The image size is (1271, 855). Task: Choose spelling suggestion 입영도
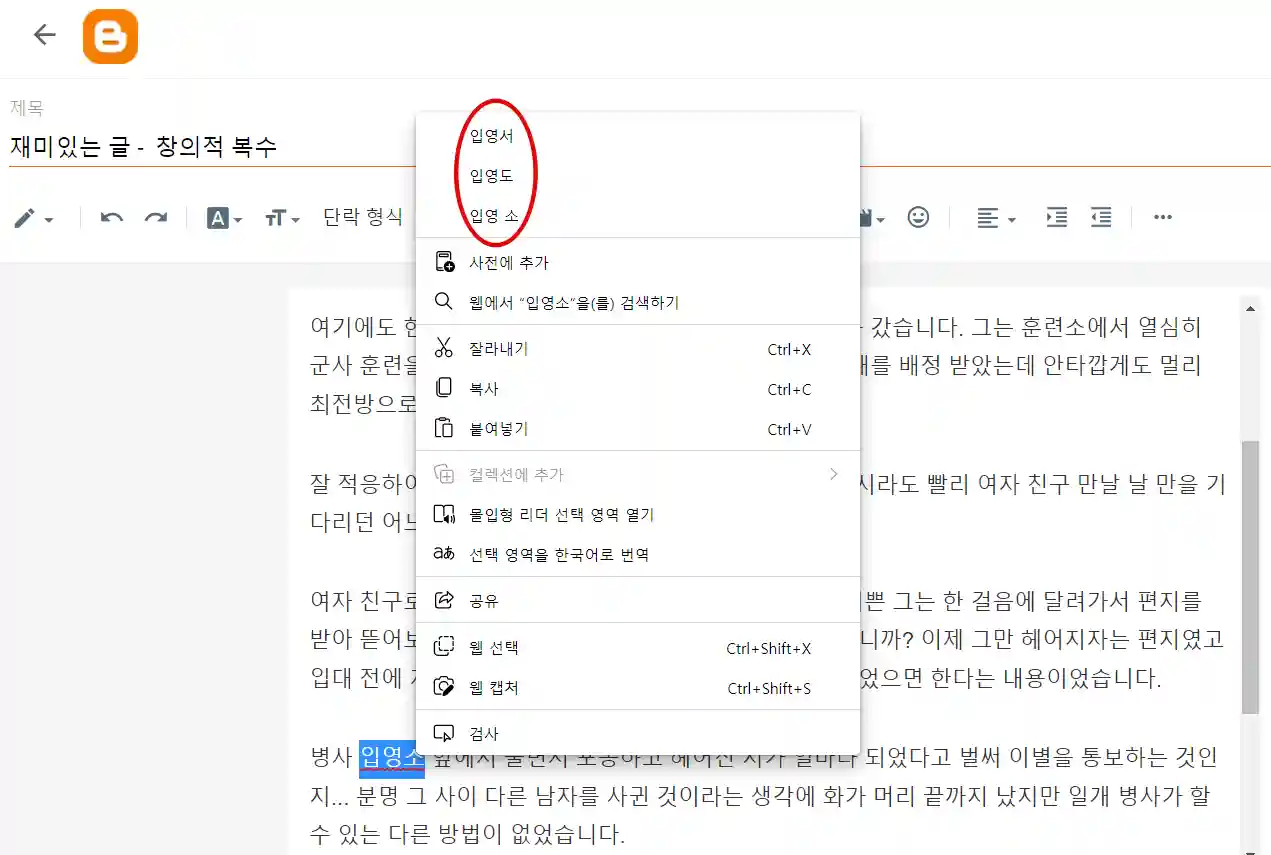(638, 176)
